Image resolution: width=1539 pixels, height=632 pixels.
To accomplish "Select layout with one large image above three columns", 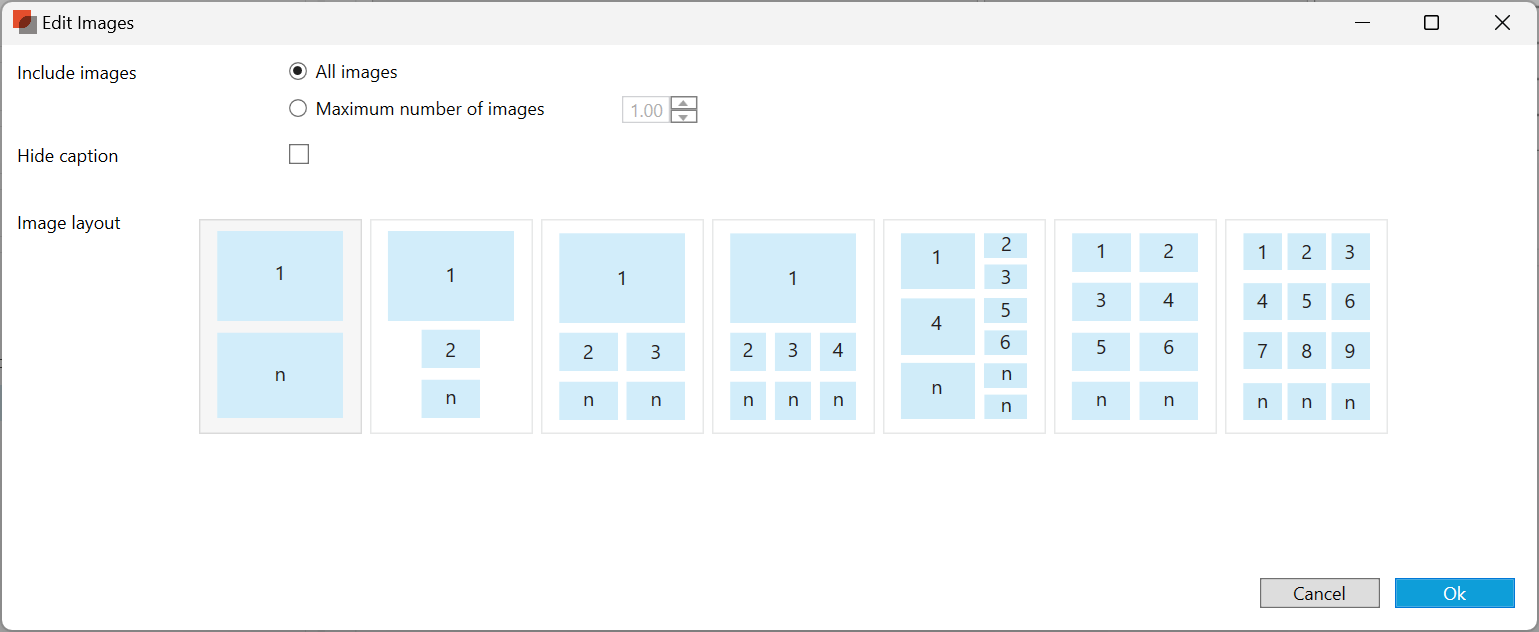I will (x=793, y=326).
